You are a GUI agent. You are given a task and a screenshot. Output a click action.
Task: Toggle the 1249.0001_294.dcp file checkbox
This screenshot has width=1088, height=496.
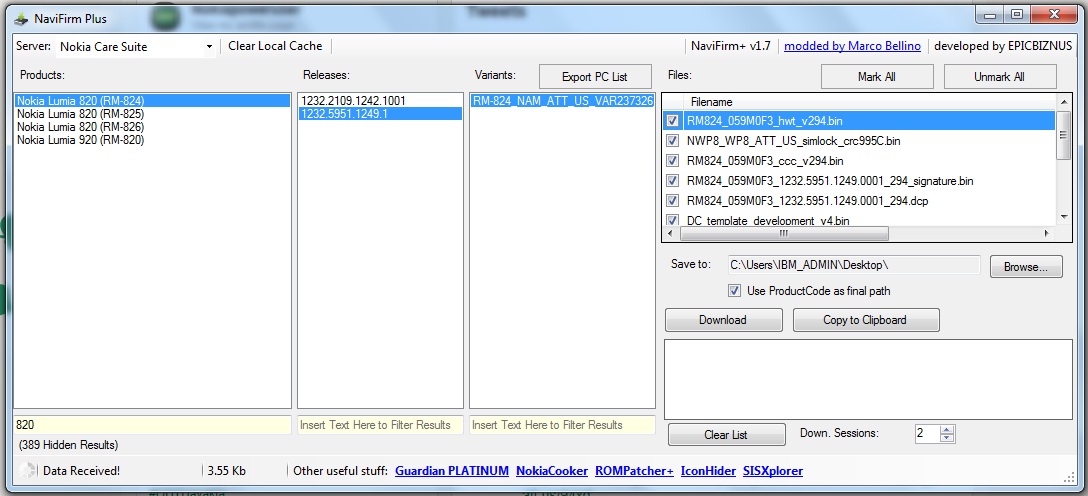672,201
